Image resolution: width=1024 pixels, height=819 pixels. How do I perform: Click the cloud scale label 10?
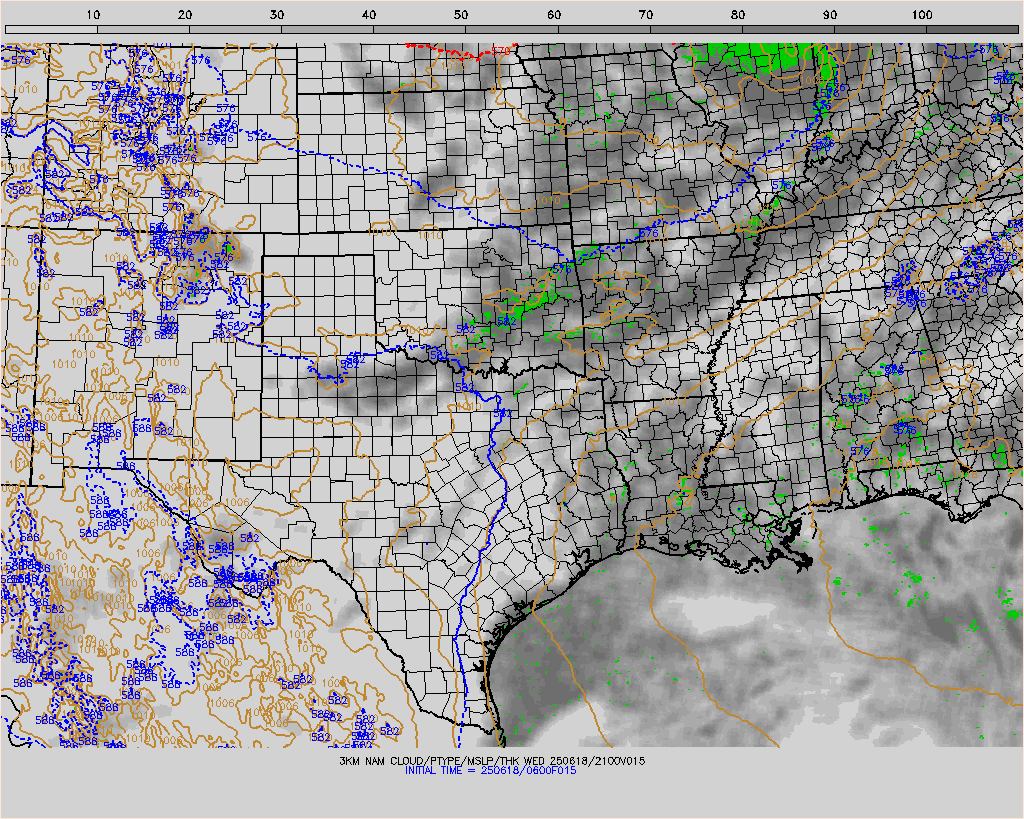pos(93,15)
